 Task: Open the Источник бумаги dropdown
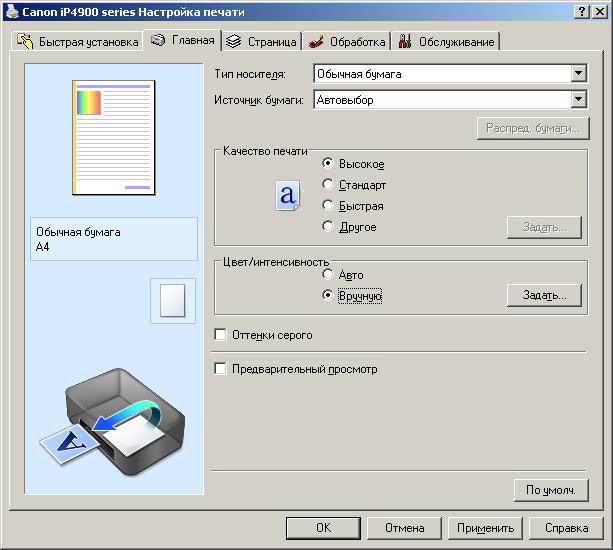pyautogui.click(x=578, y=99)
